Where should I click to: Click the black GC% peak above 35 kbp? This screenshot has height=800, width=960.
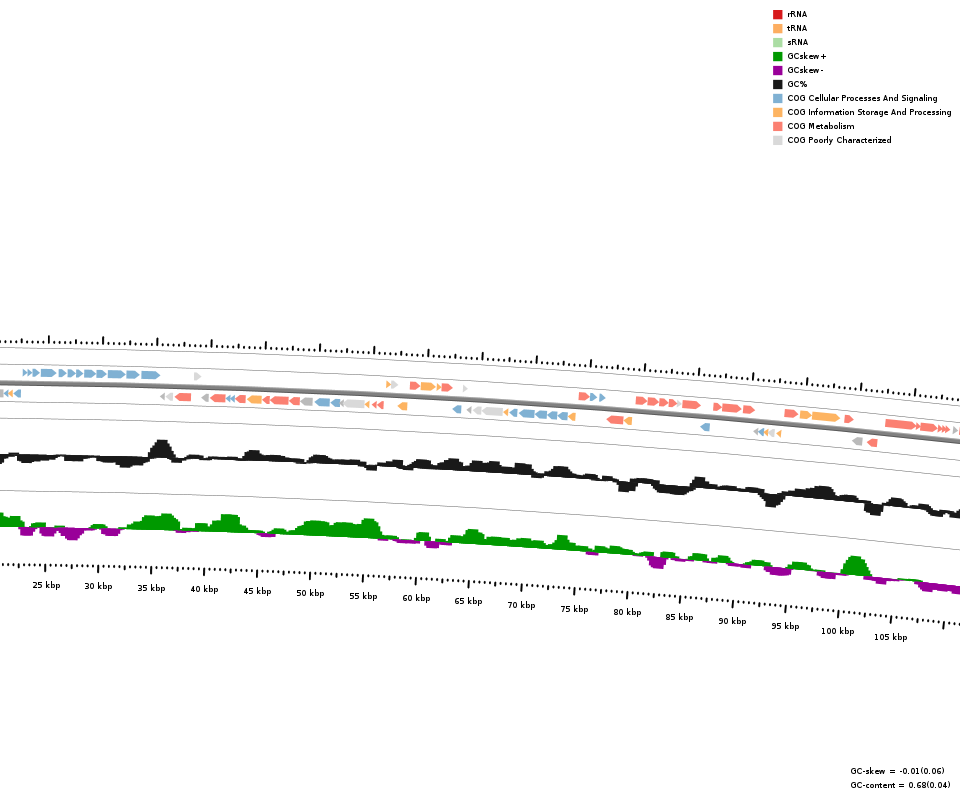[160, 448]
